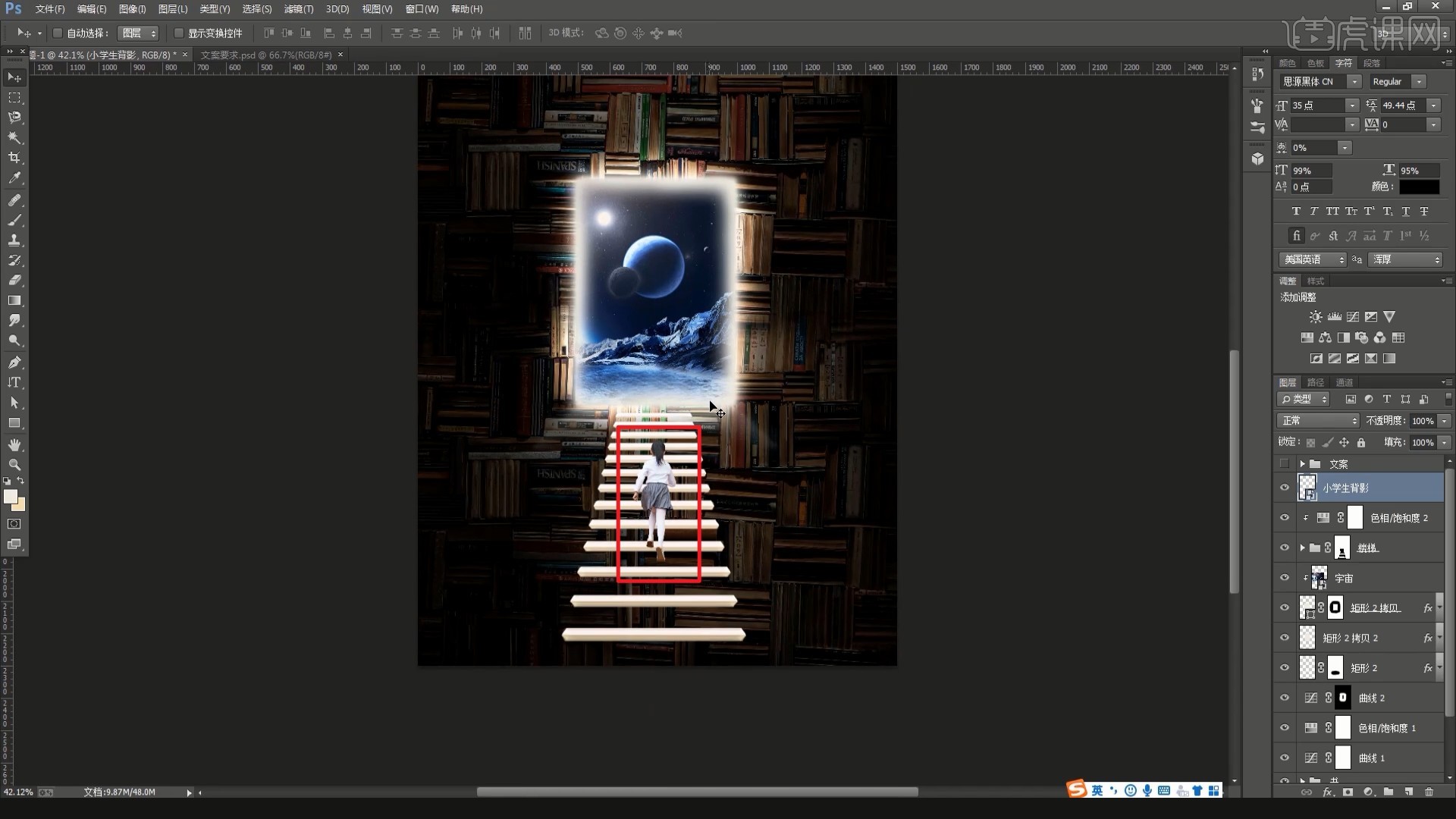Open the layer blend mode 正常 dropdown

point(1319,420)
